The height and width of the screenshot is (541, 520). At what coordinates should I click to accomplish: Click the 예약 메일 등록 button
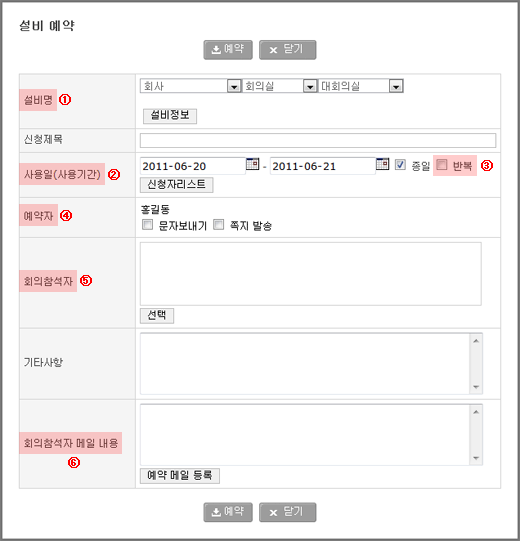[179, 476]
